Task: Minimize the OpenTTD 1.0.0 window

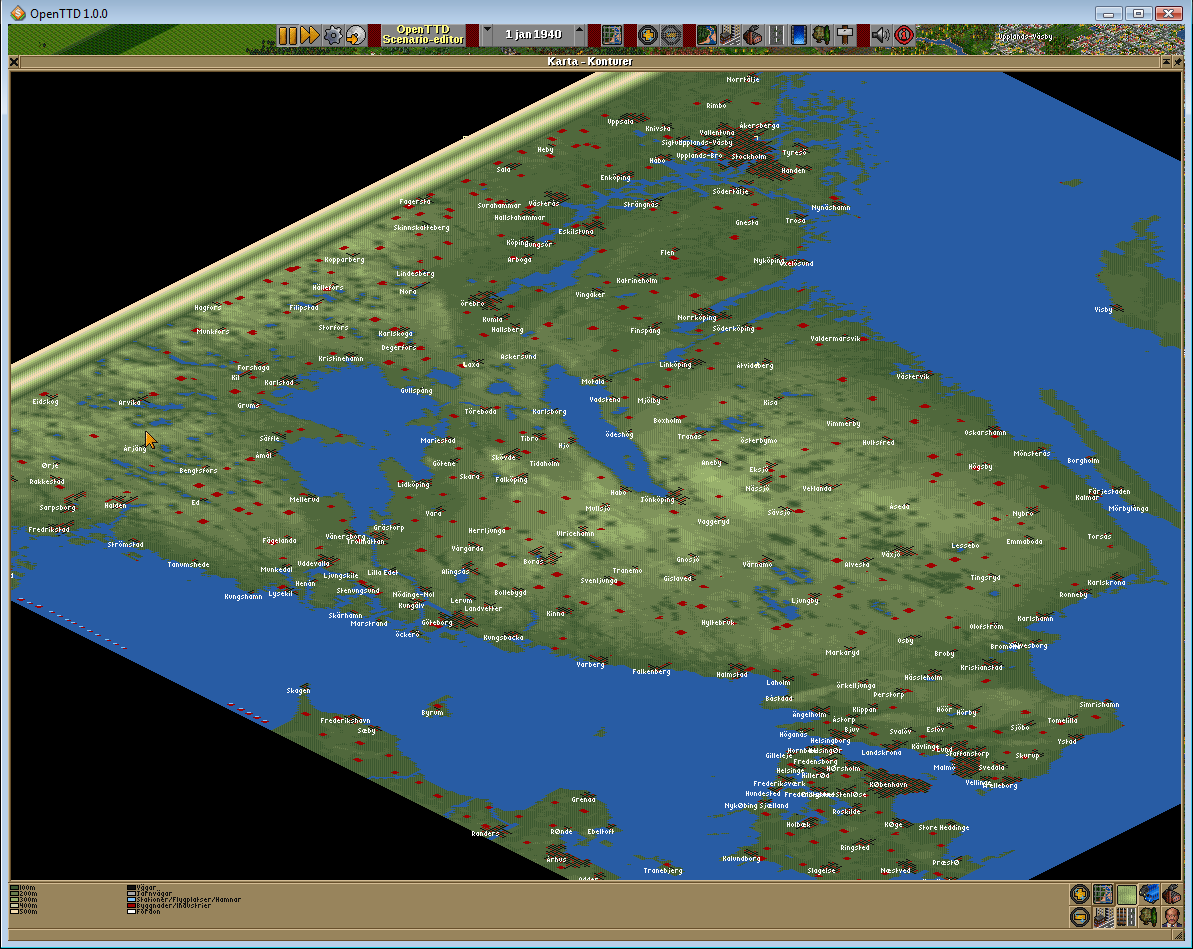Action: [x=1109, y=13]
